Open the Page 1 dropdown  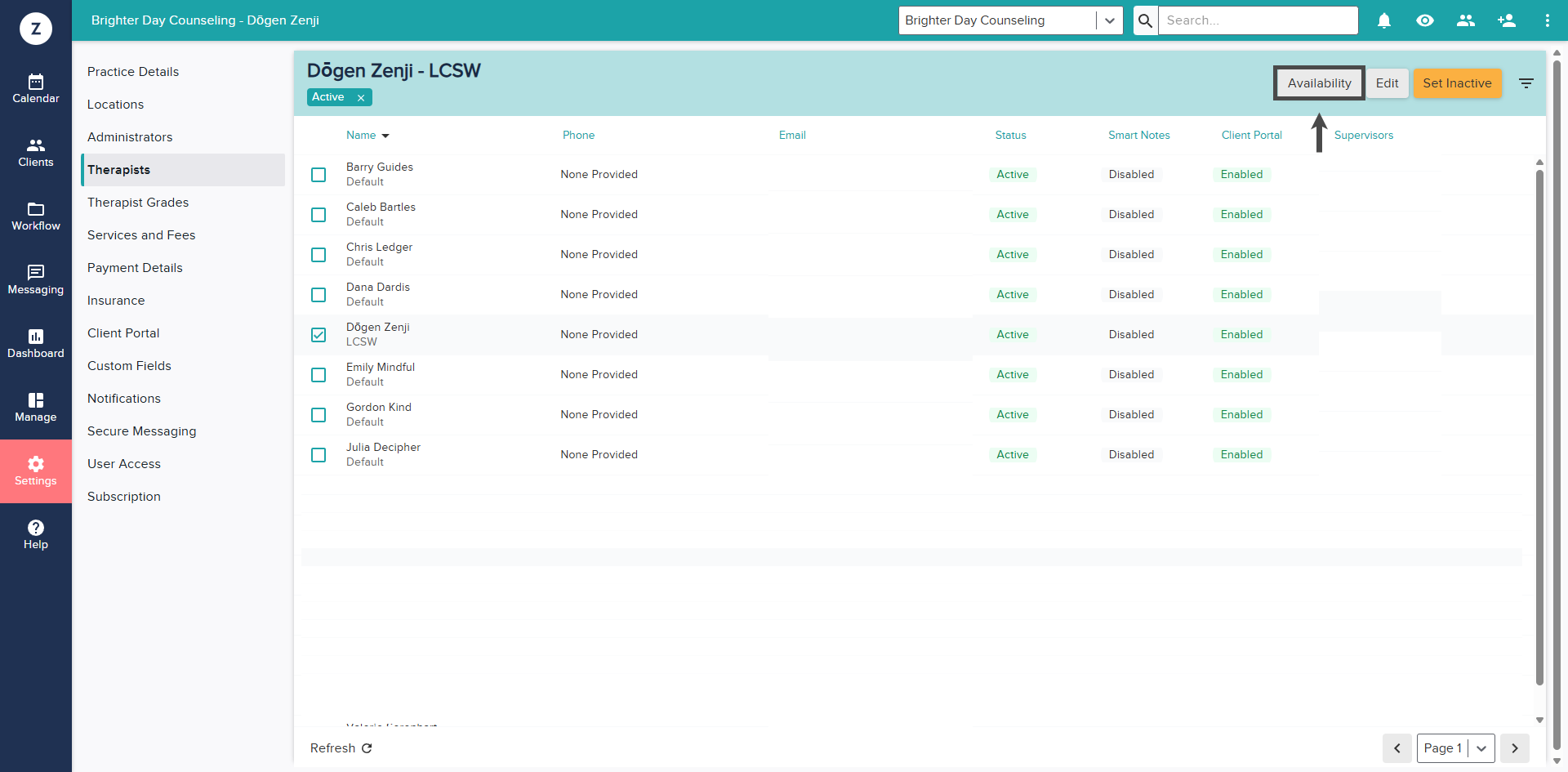1456,748
